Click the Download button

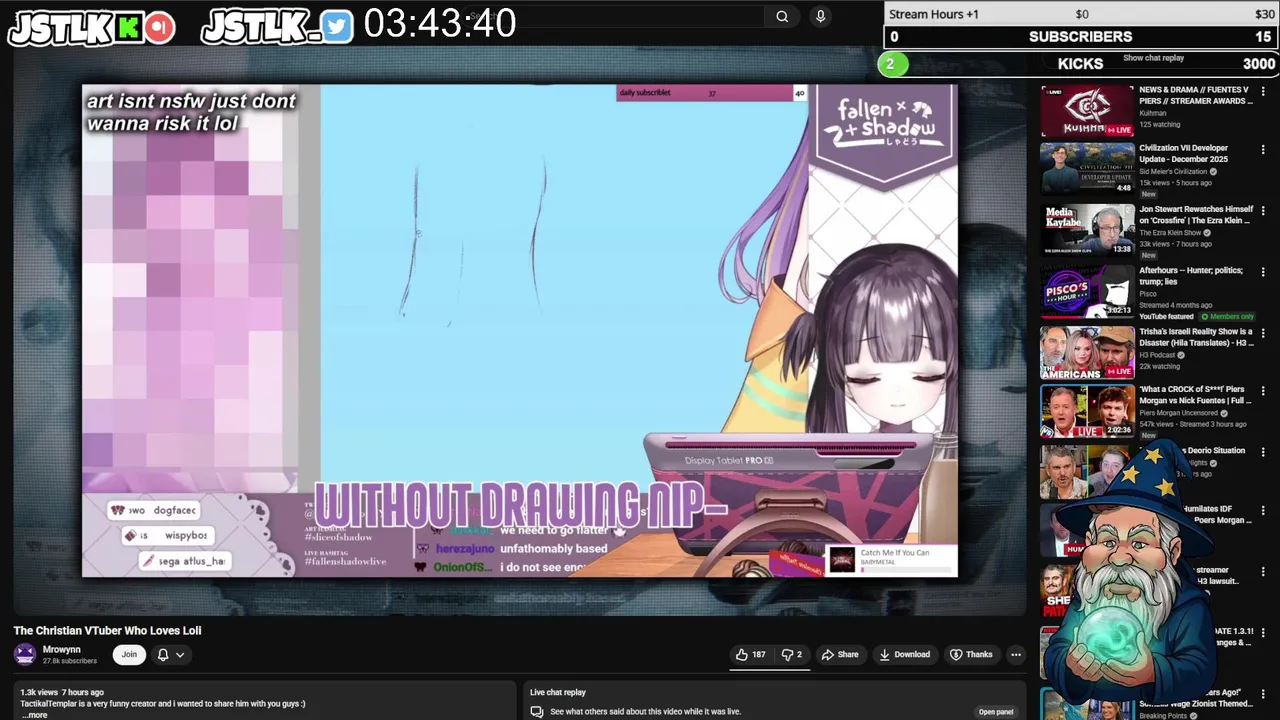click(904, 655)
